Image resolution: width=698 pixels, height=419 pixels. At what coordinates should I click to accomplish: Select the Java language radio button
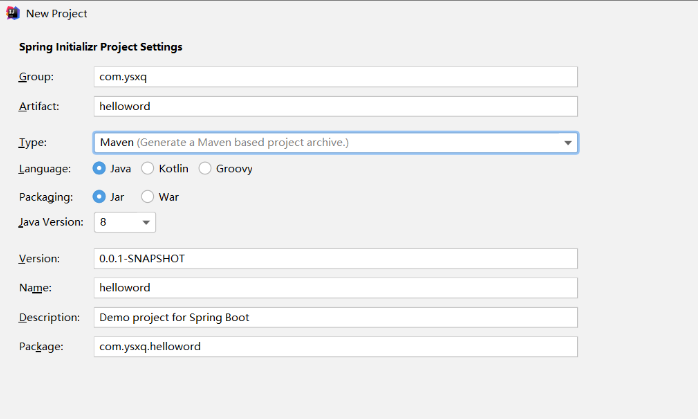tap(100, 168)
